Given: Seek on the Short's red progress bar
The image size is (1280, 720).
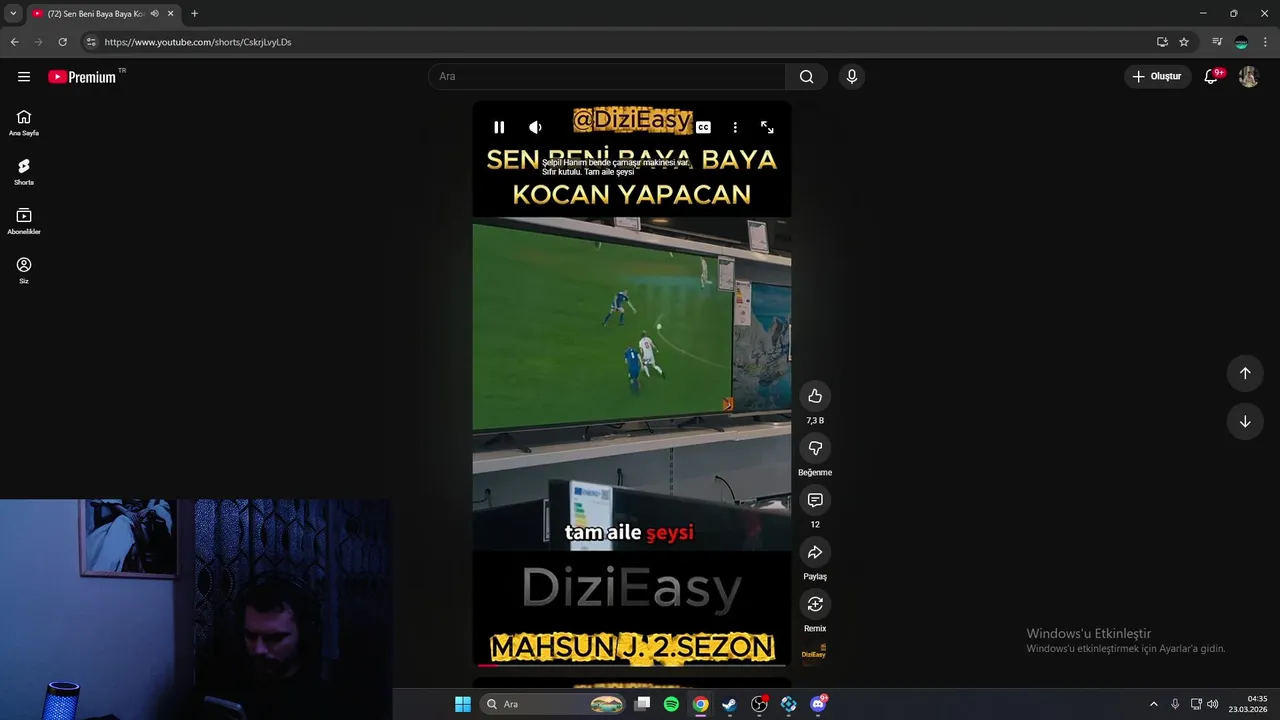Looking at the screenshot, I should (x=632, y=665).
